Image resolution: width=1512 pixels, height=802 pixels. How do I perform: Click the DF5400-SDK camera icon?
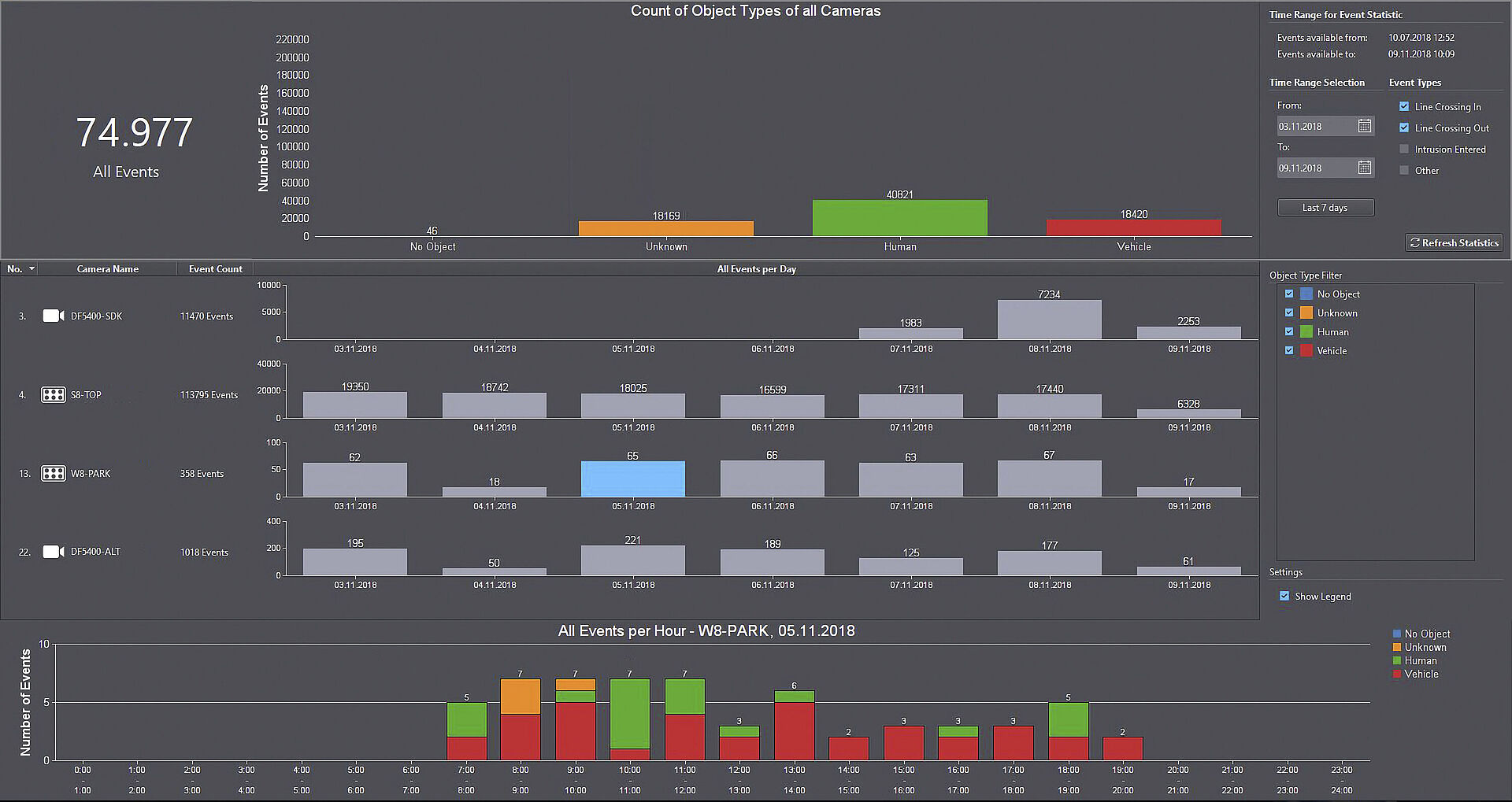[53, 316]
